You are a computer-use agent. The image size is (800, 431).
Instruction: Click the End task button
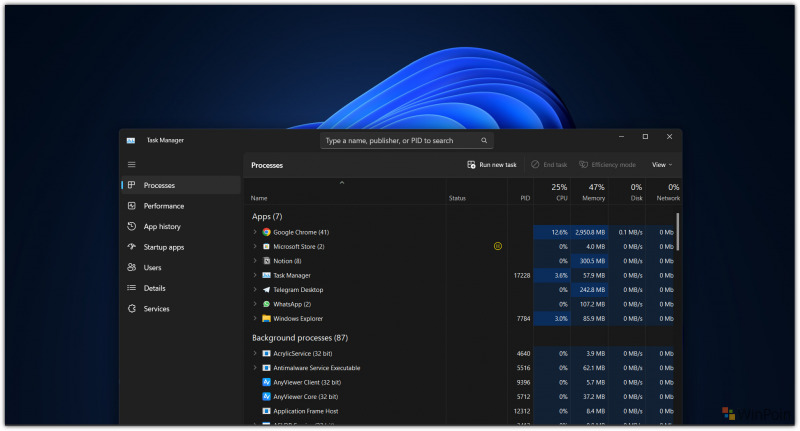(x=549, y=165)
